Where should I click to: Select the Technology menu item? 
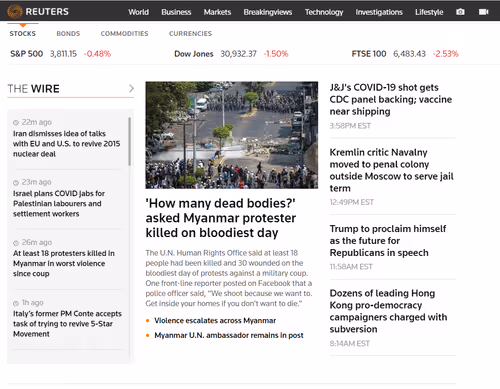click(x=324, y=12)
